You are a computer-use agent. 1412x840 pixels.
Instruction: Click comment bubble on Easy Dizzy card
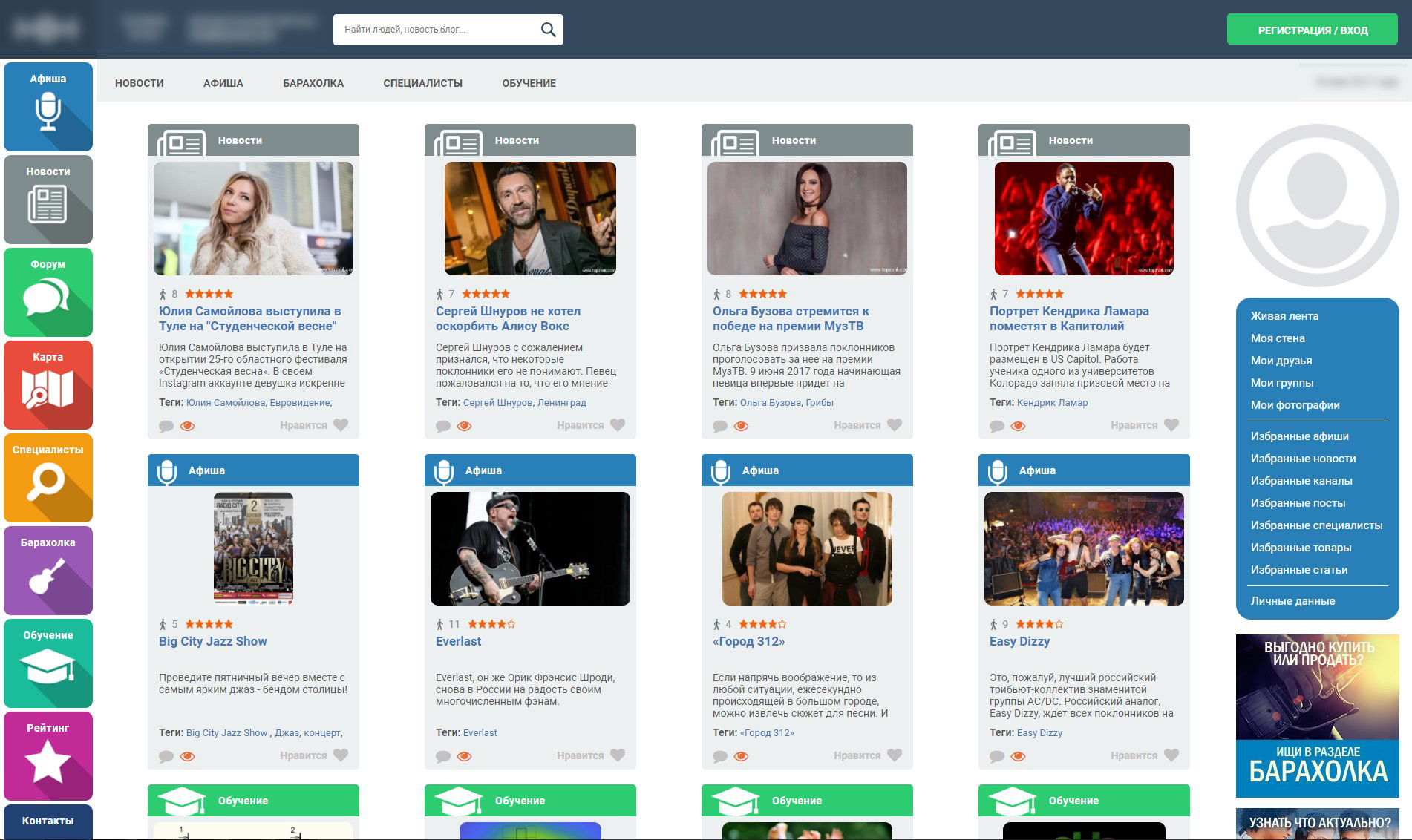pyautogui.click(x=997, y=756)
